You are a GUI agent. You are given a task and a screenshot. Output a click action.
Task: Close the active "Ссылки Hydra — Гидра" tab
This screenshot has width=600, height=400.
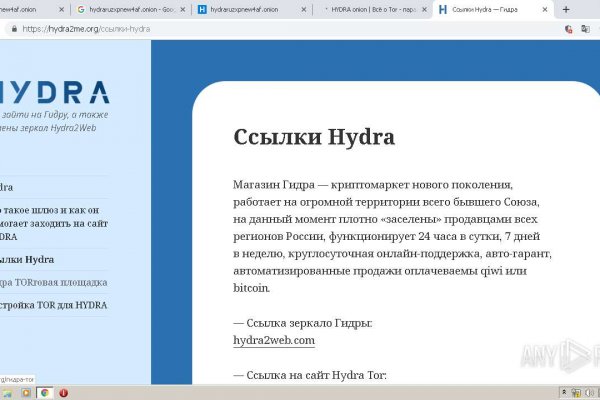tap(543, 10)
